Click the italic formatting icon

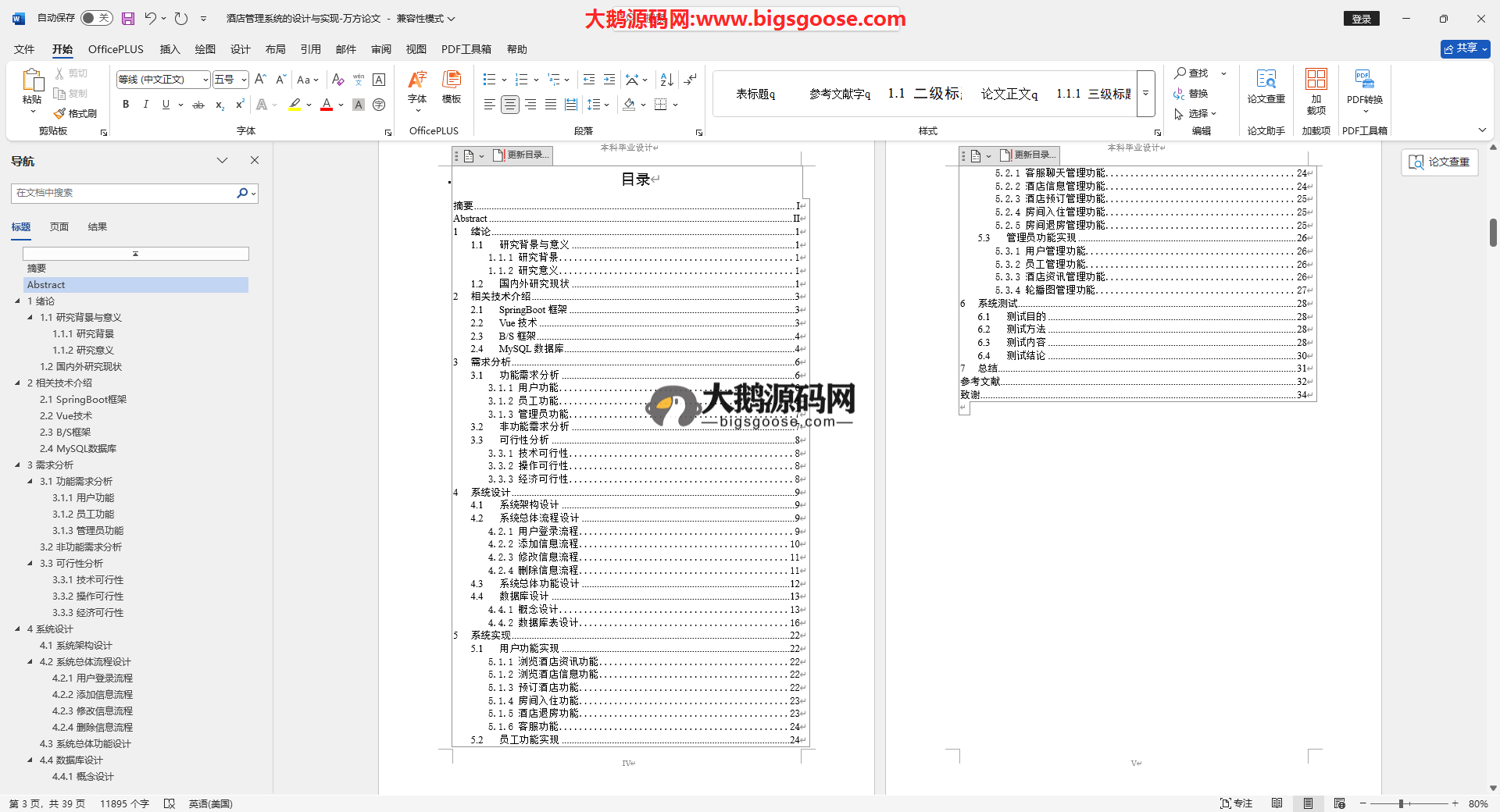tap(145, 105)
